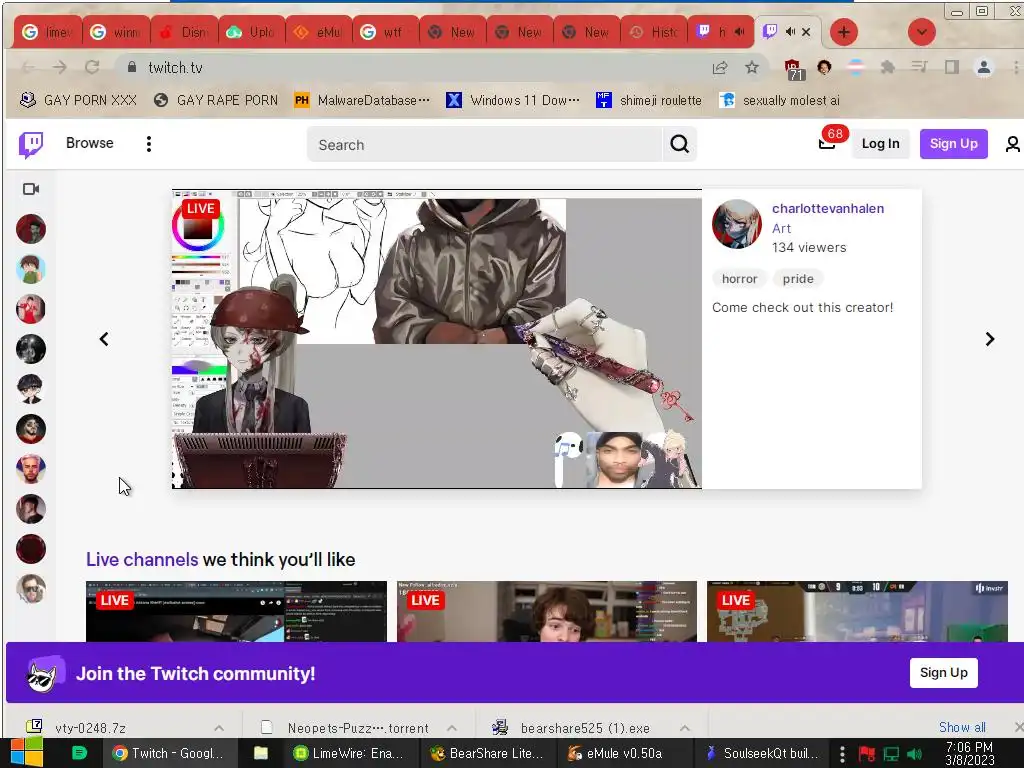Open the Twitch notifications inbox with 68 badge
The width and height of the screenshot is (1024, 768).
coord(828,142)
